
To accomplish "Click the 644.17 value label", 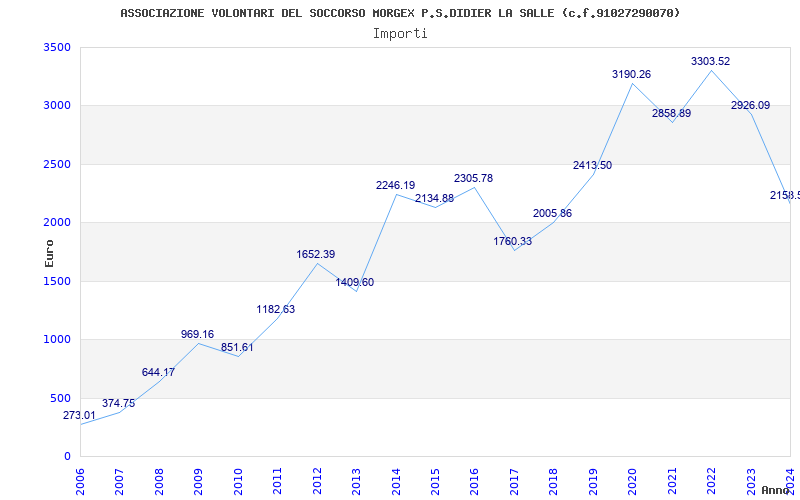I will 158,372.
